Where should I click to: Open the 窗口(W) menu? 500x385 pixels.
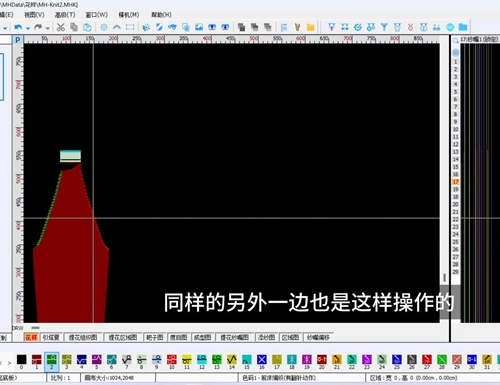96,15
